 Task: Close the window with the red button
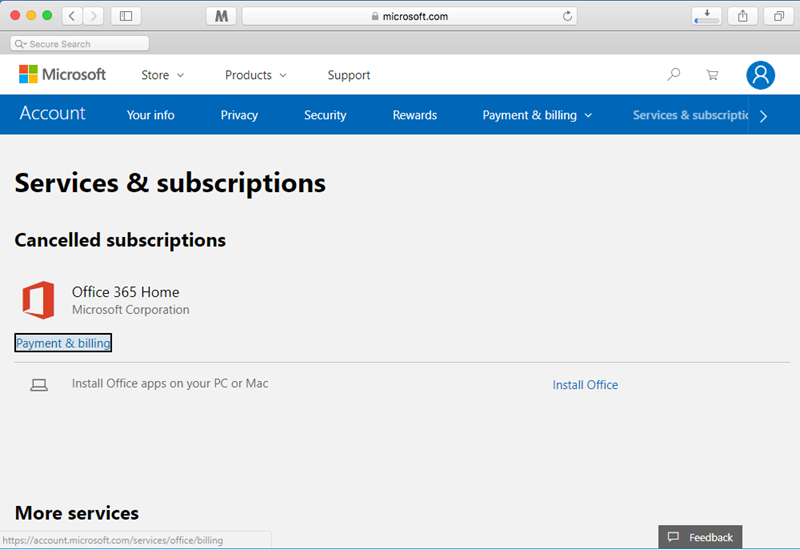tap(15, 15)
